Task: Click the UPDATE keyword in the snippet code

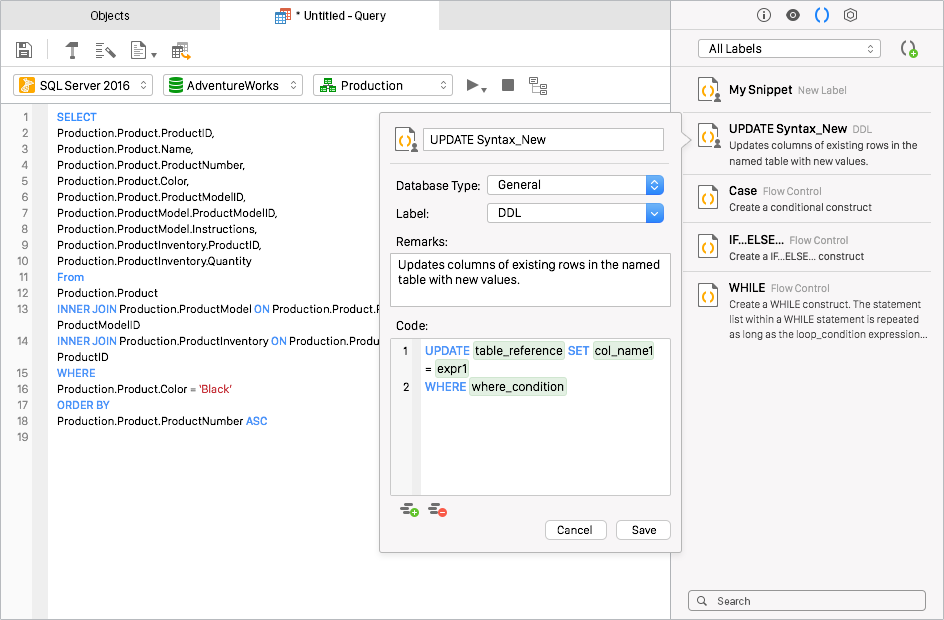Action: point(447,350)
